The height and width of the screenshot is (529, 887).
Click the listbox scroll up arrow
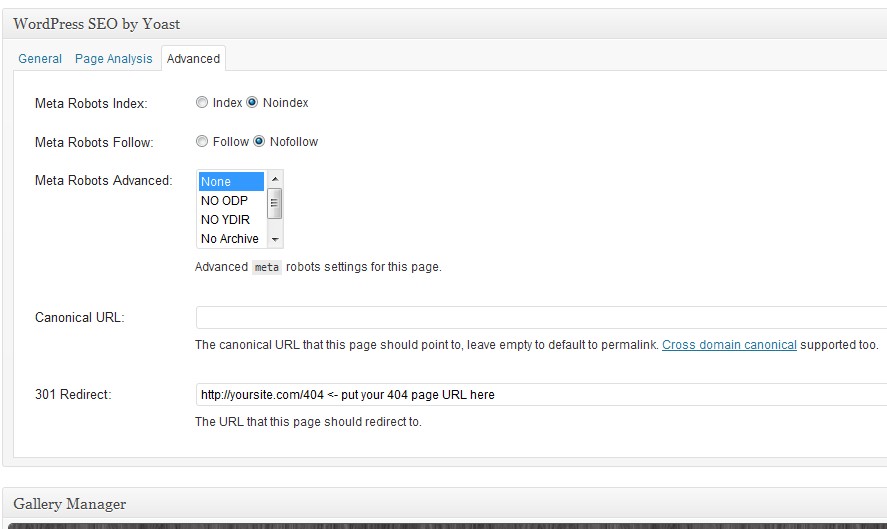(x=275, y=179)
